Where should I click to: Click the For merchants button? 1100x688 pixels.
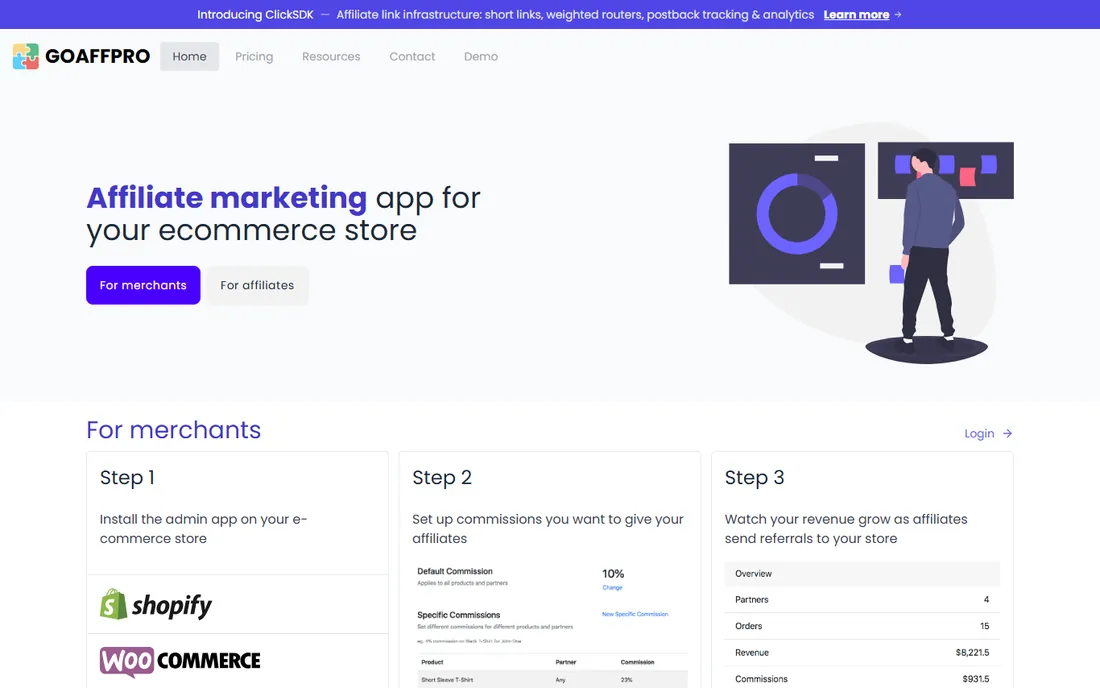143,285
